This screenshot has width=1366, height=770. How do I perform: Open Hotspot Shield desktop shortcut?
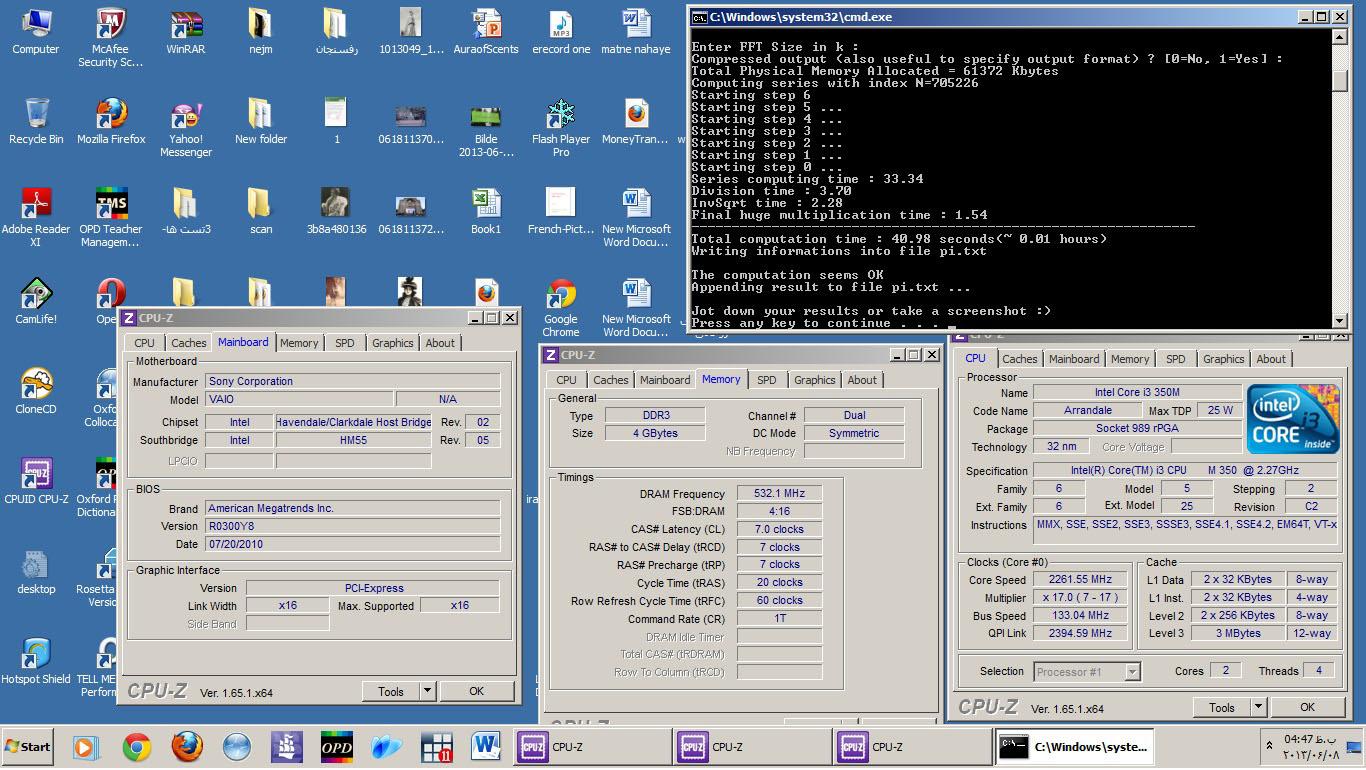click(x=36, y=662)
